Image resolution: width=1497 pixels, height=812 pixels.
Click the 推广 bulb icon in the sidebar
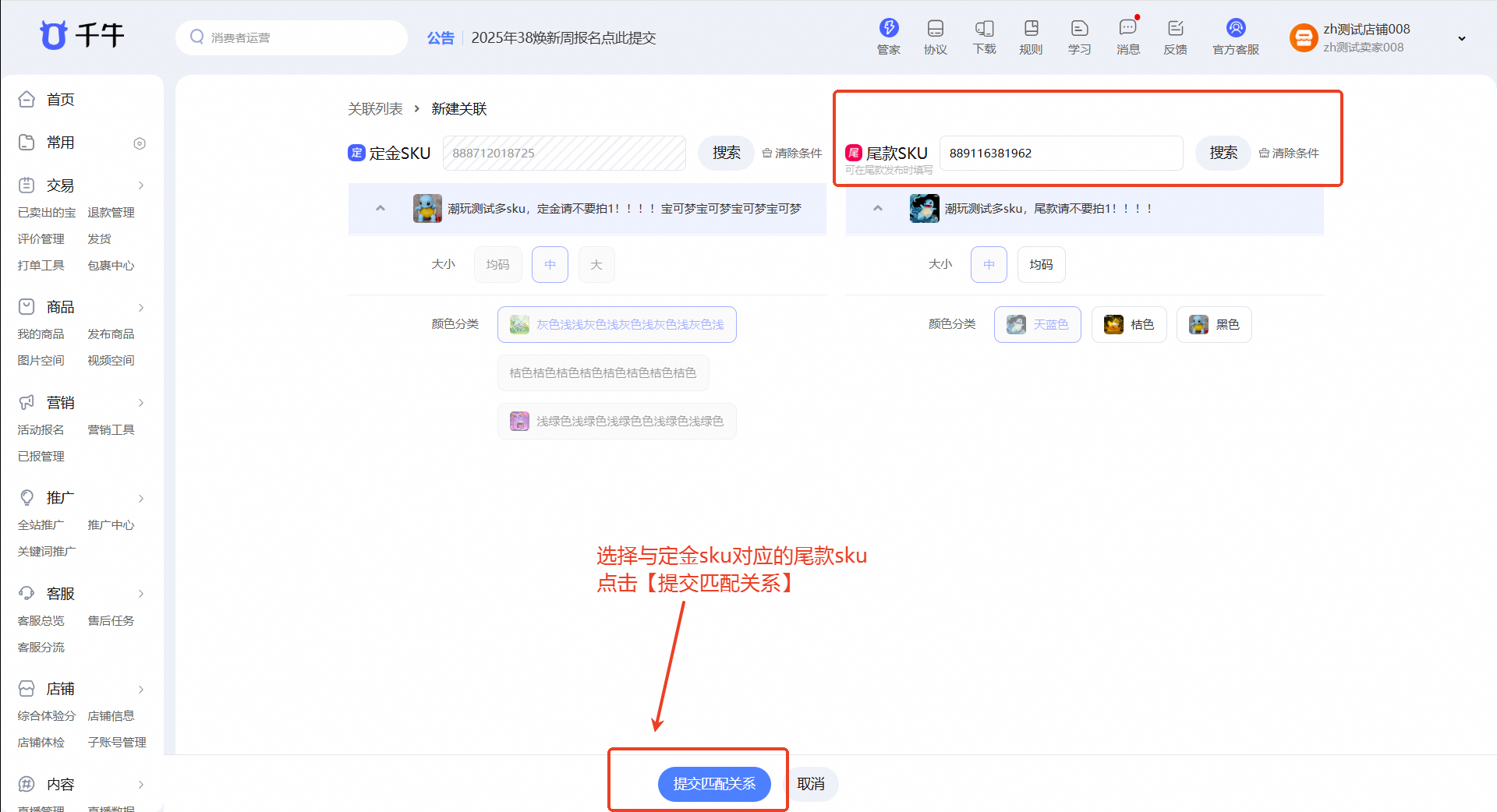coord(27,497)
